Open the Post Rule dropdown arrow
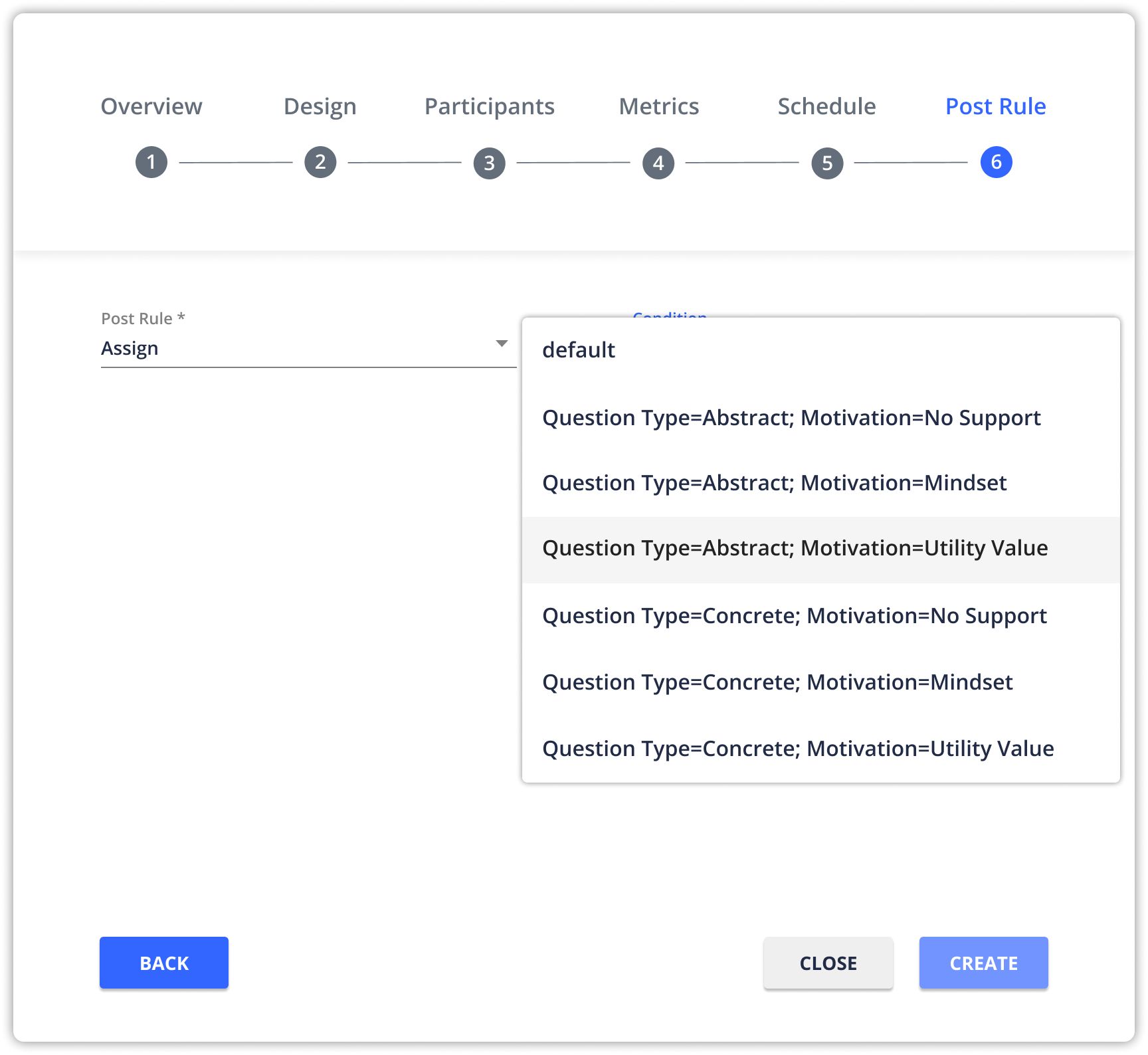 (x=502, y=343)
